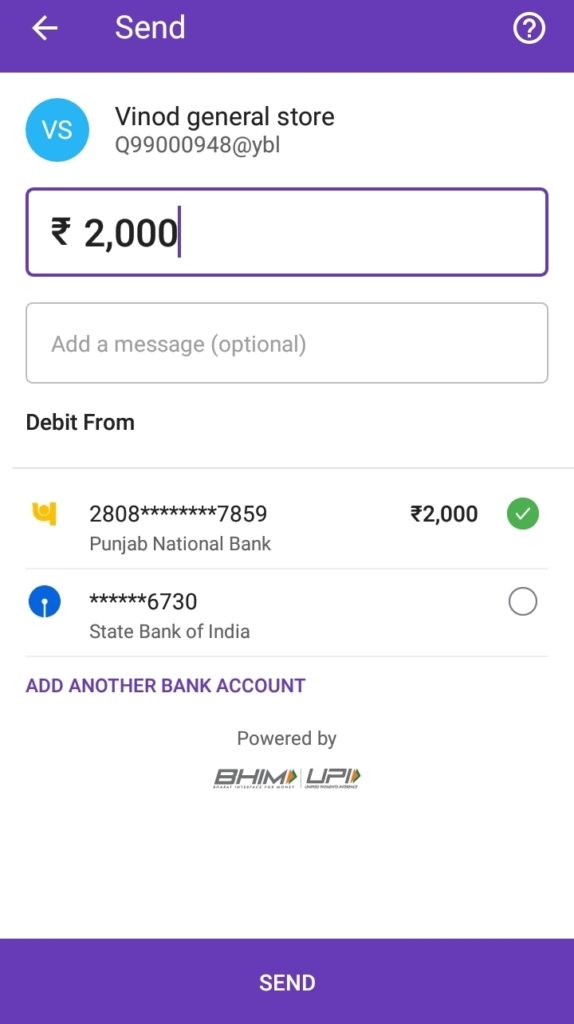Viewport: 574px width, 1024px height.
Task: Tap the UPI logo
Action: pyautogui.click(x=333, y=778)
